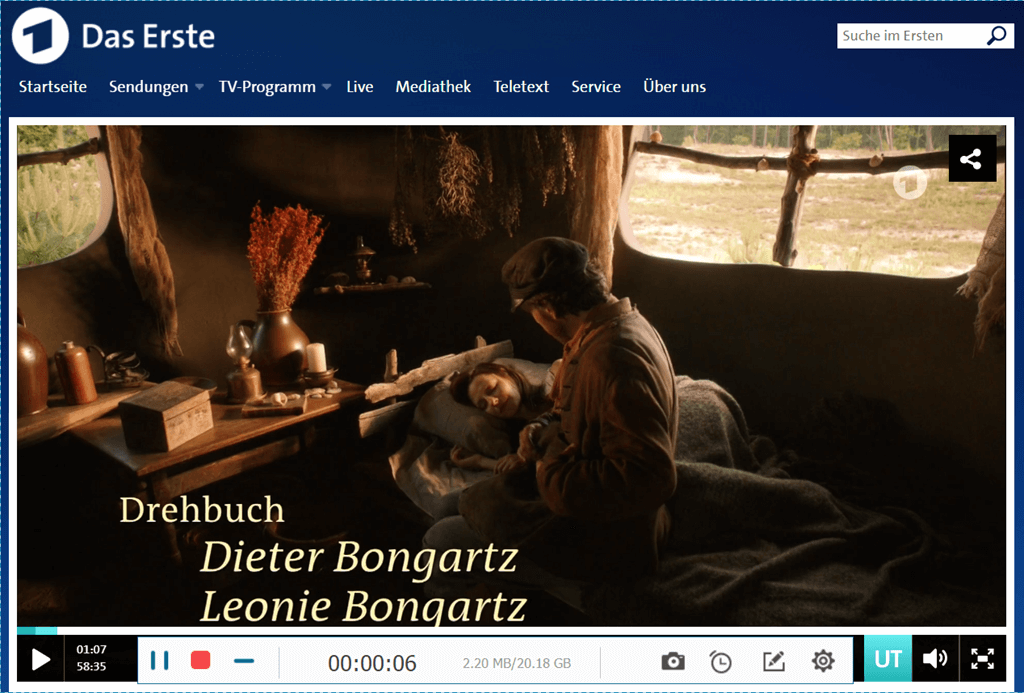This screenshot has height=693, width=1024.
Task: Open the Live menu item
Action: click(x=360, y=87)
